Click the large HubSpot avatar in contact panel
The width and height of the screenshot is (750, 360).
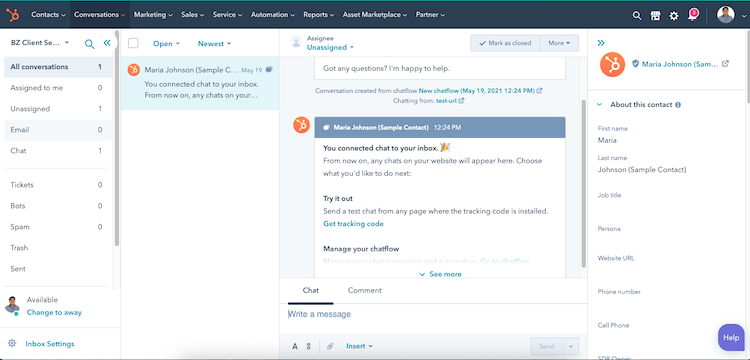pos(612,64)
